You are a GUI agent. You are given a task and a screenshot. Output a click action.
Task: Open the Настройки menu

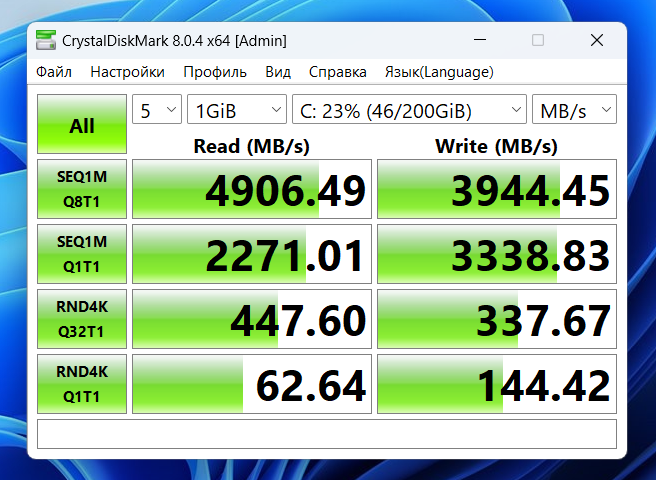(x=128, y=72)
